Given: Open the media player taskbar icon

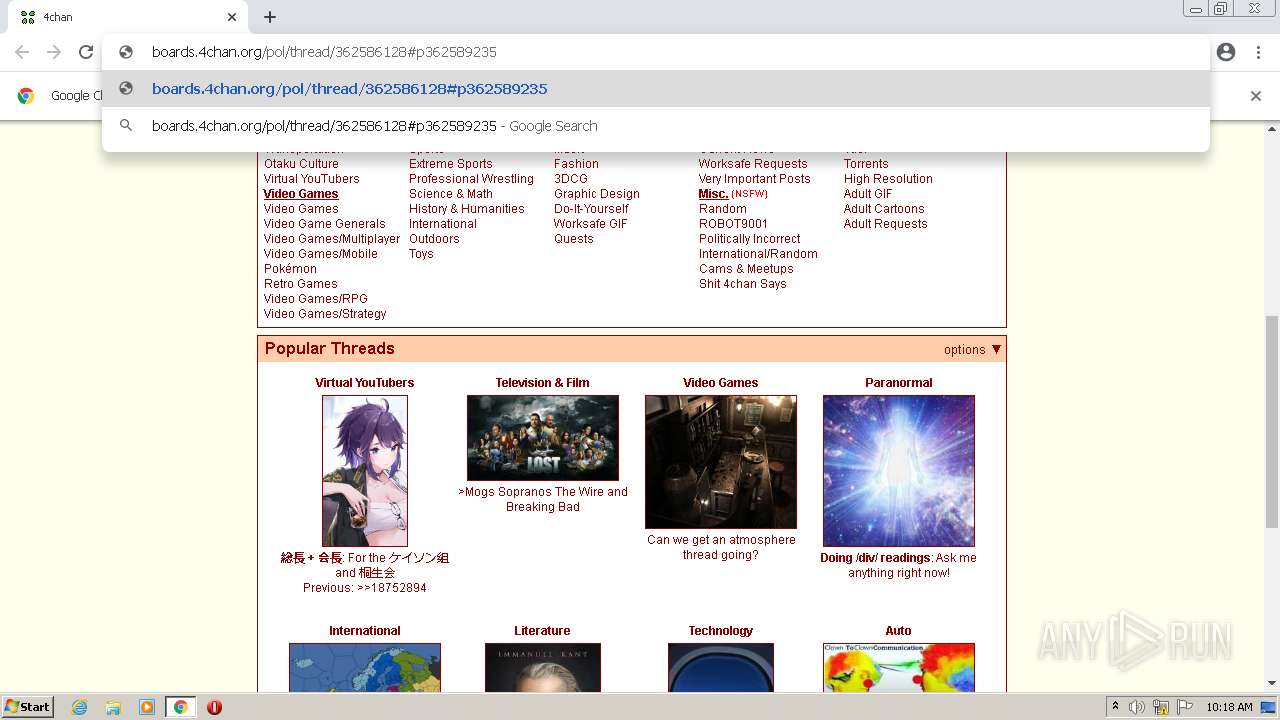Looking at the screenshot, I should tap(147, 707).
